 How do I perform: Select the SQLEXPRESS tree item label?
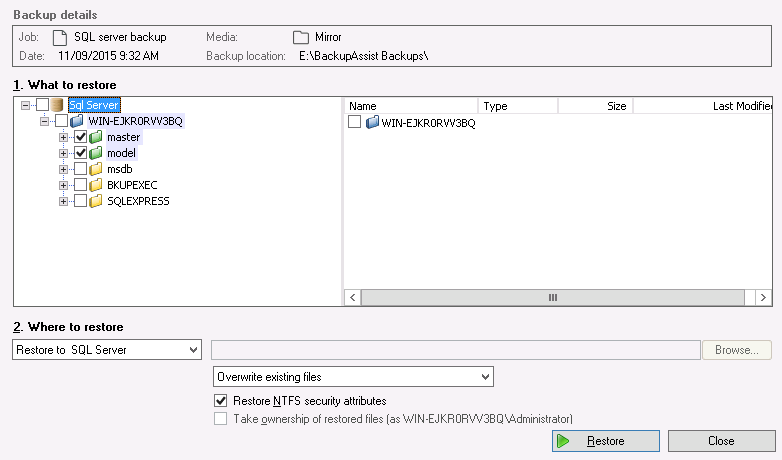click(x=138, y=201)
